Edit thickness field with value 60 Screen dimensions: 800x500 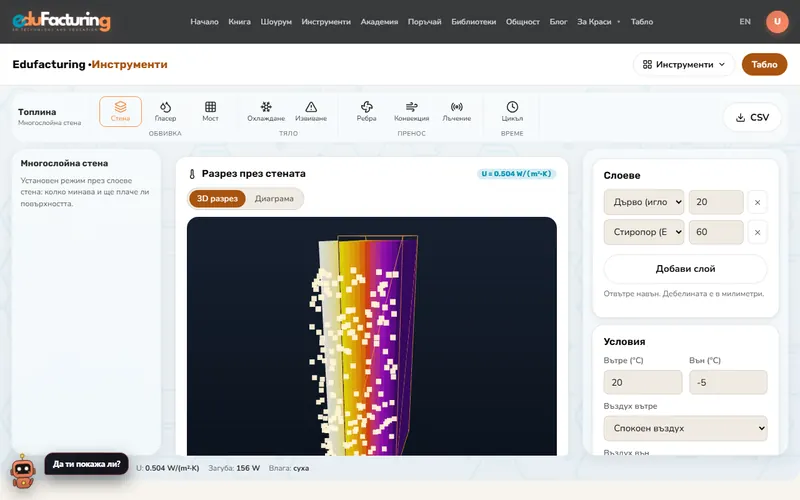(716, 232)
